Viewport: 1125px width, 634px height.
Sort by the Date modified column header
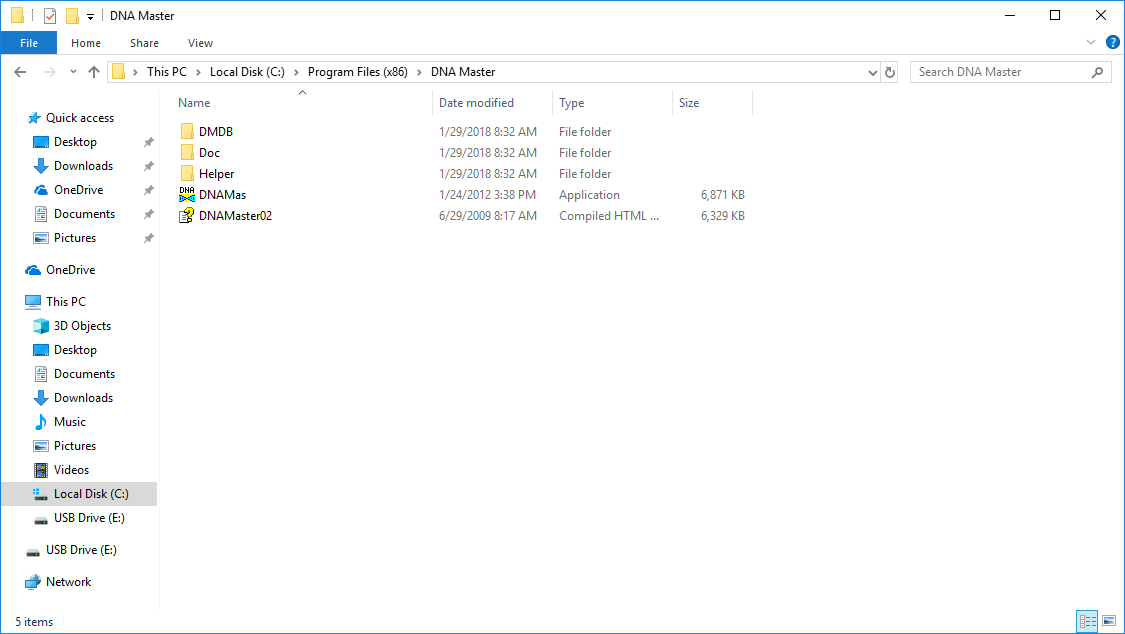click(x=492, y=103)
